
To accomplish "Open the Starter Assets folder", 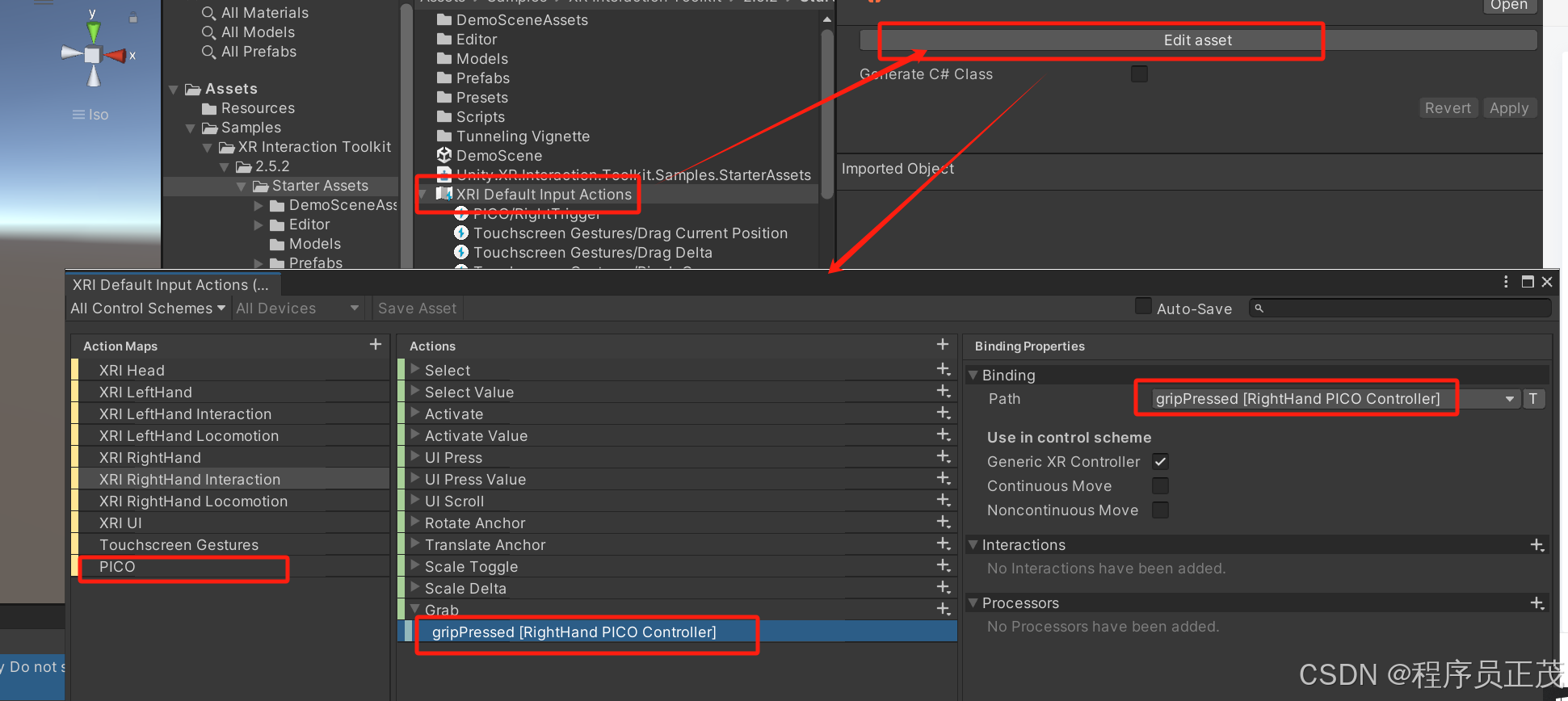I will (x=320, y=186).
